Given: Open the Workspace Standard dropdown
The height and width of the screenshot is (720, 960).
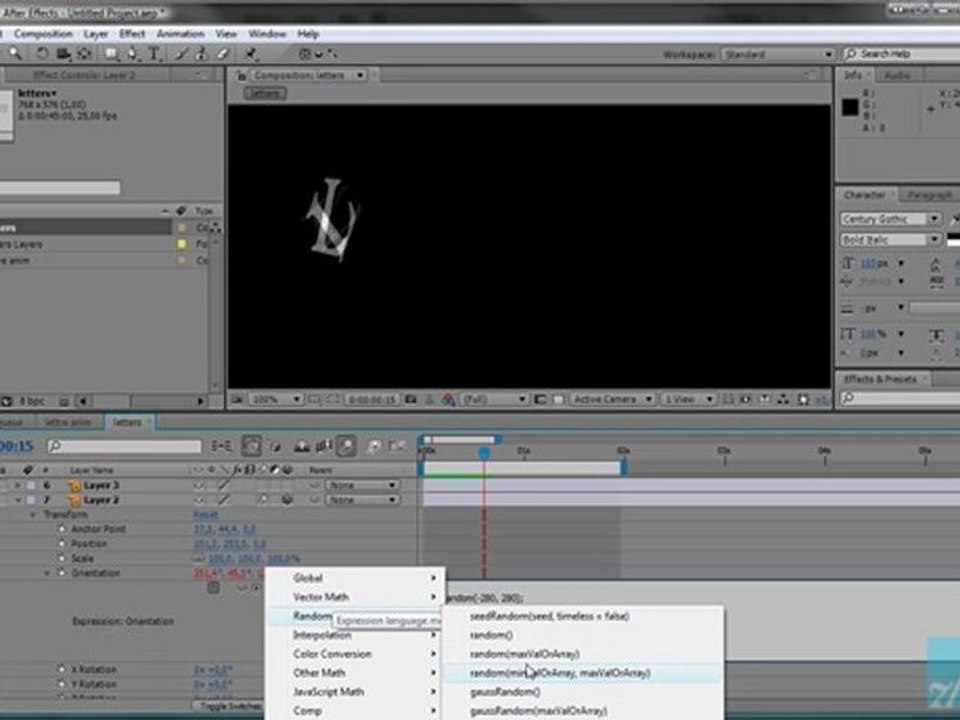Looking at the screenshot, I should point(778,54).
